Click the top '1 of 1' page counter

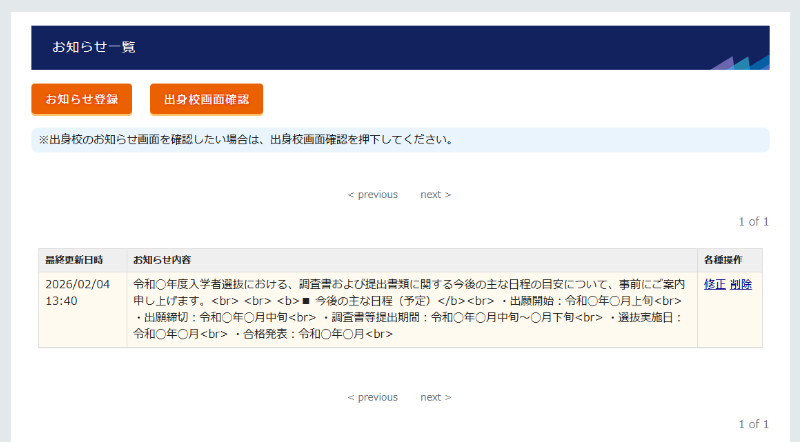coord(753,221)
